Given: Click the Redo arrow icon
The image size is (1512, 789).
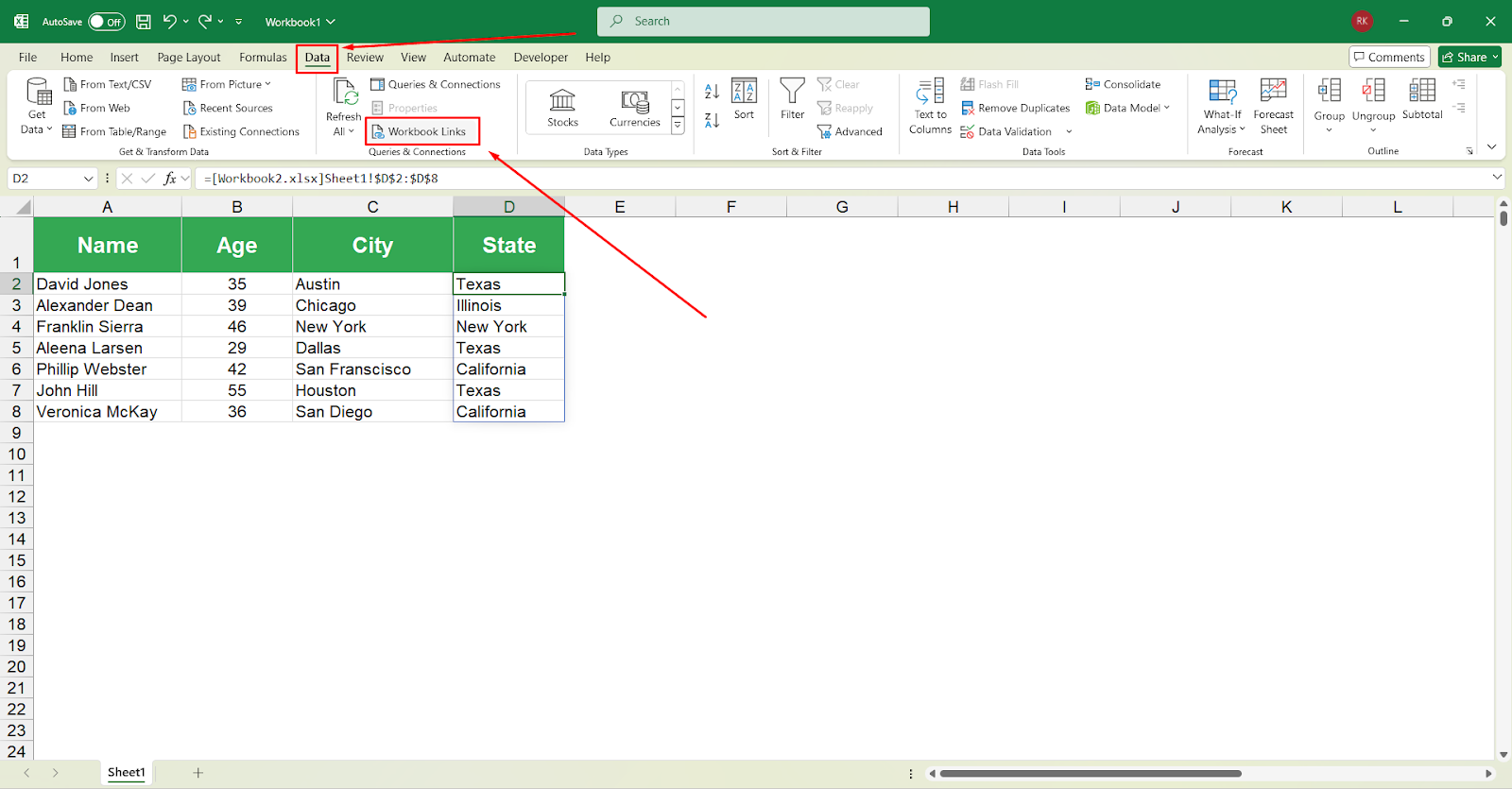Looking at the screenshot, I should click(x=205, y=21).
